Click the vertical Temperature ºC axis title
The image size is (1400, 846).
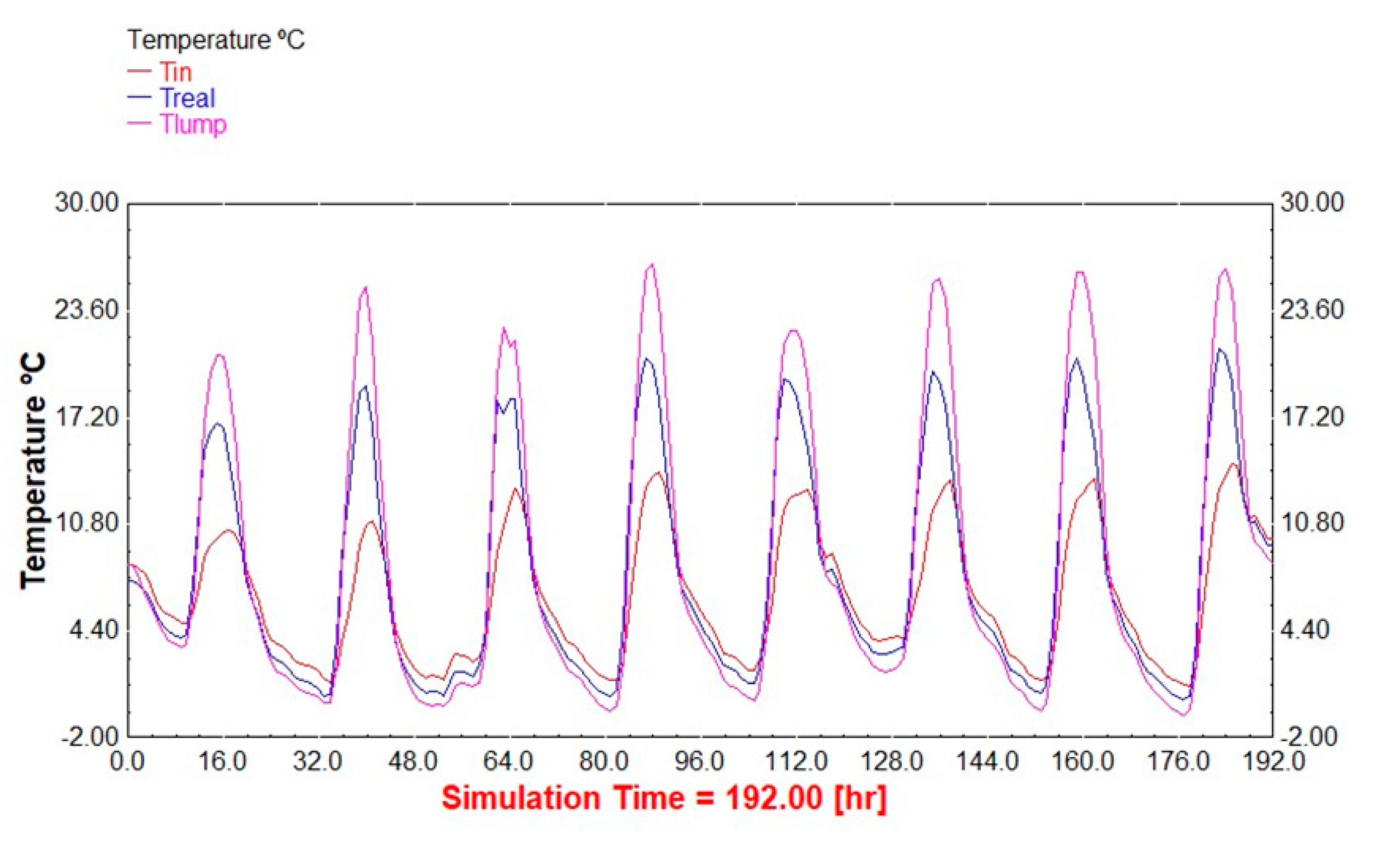coord(33,471)
